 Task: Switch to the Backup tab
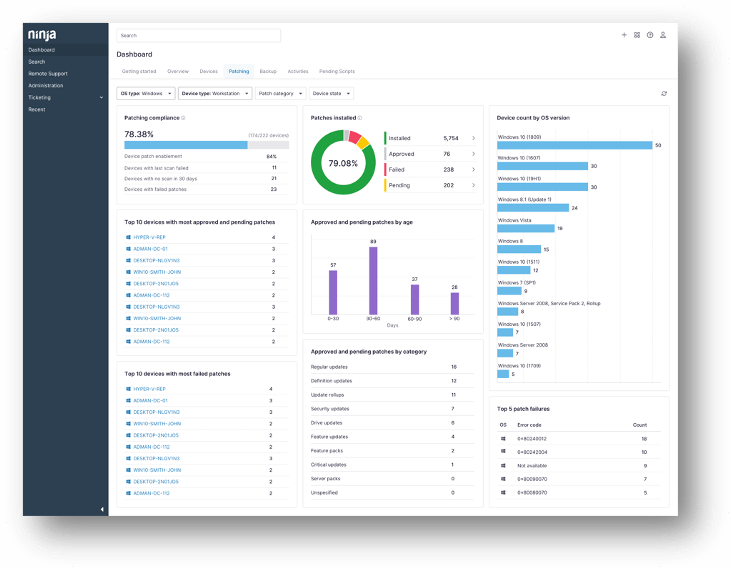click(268, 71)
